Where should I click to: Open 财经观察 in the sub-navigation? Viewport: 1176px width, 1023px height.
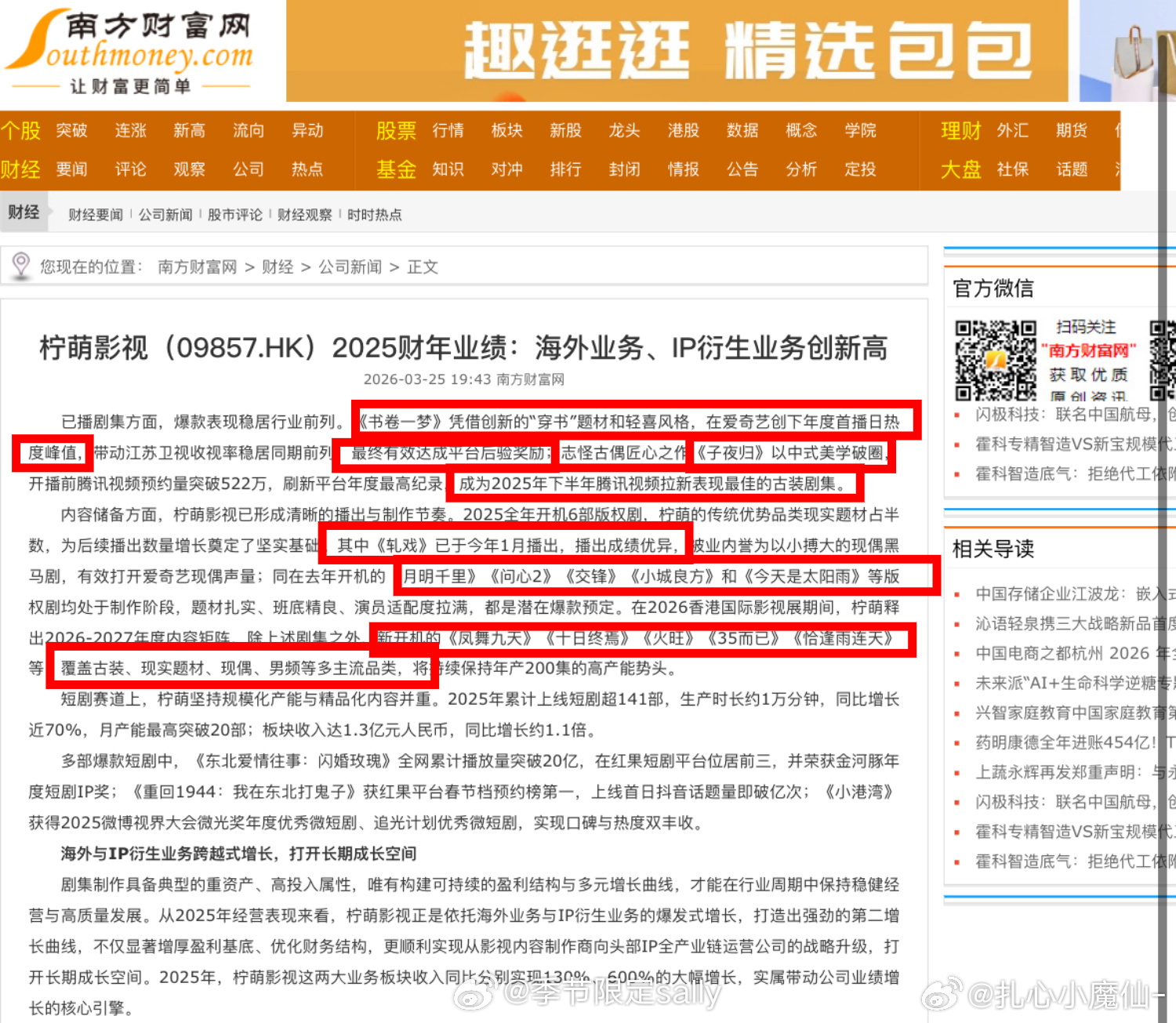[304, 214]
